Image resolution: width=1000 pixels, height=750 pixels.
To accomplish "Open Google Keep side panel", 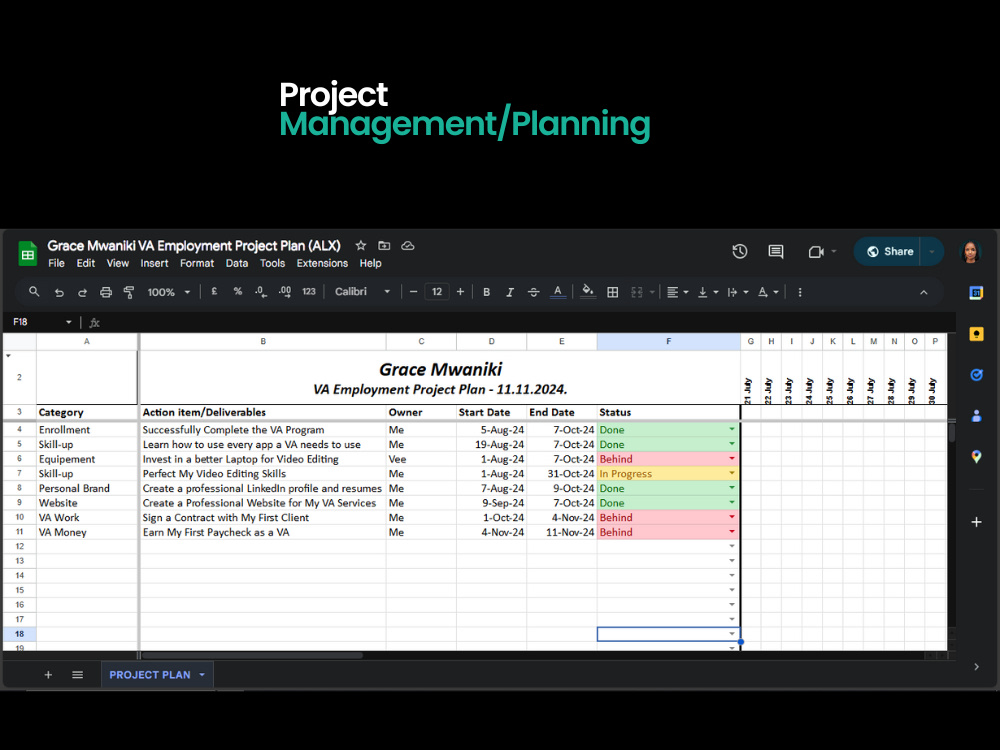I will [976, 334].
